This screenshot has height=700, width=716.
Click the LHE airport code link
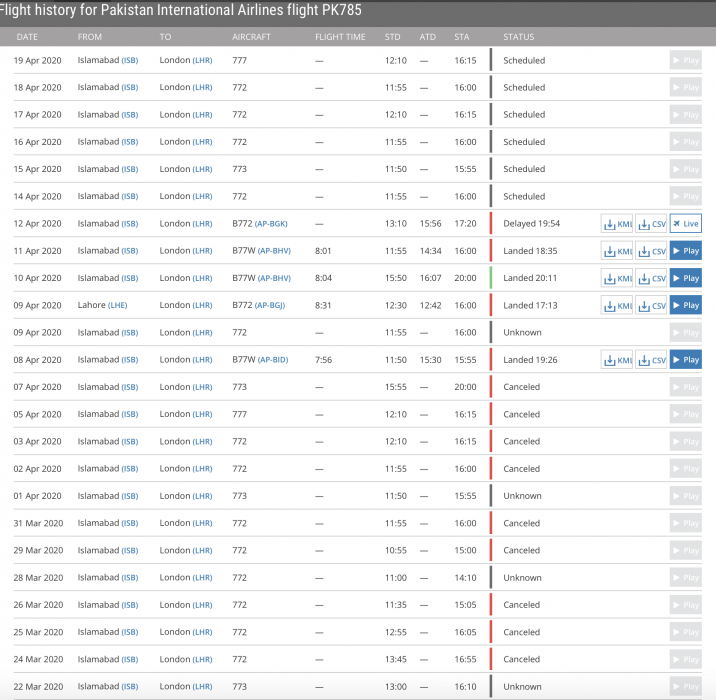click(119, 305)
